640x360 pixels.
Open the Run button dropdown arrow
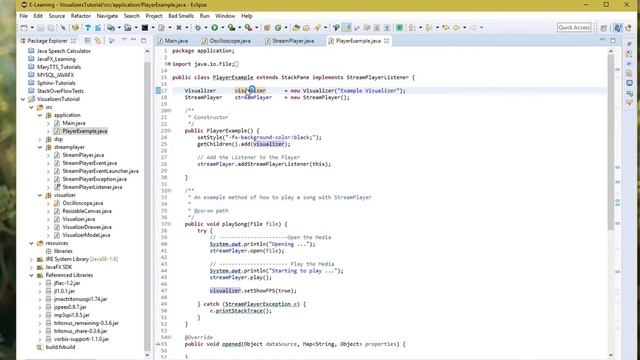click(x=222, y=27)
